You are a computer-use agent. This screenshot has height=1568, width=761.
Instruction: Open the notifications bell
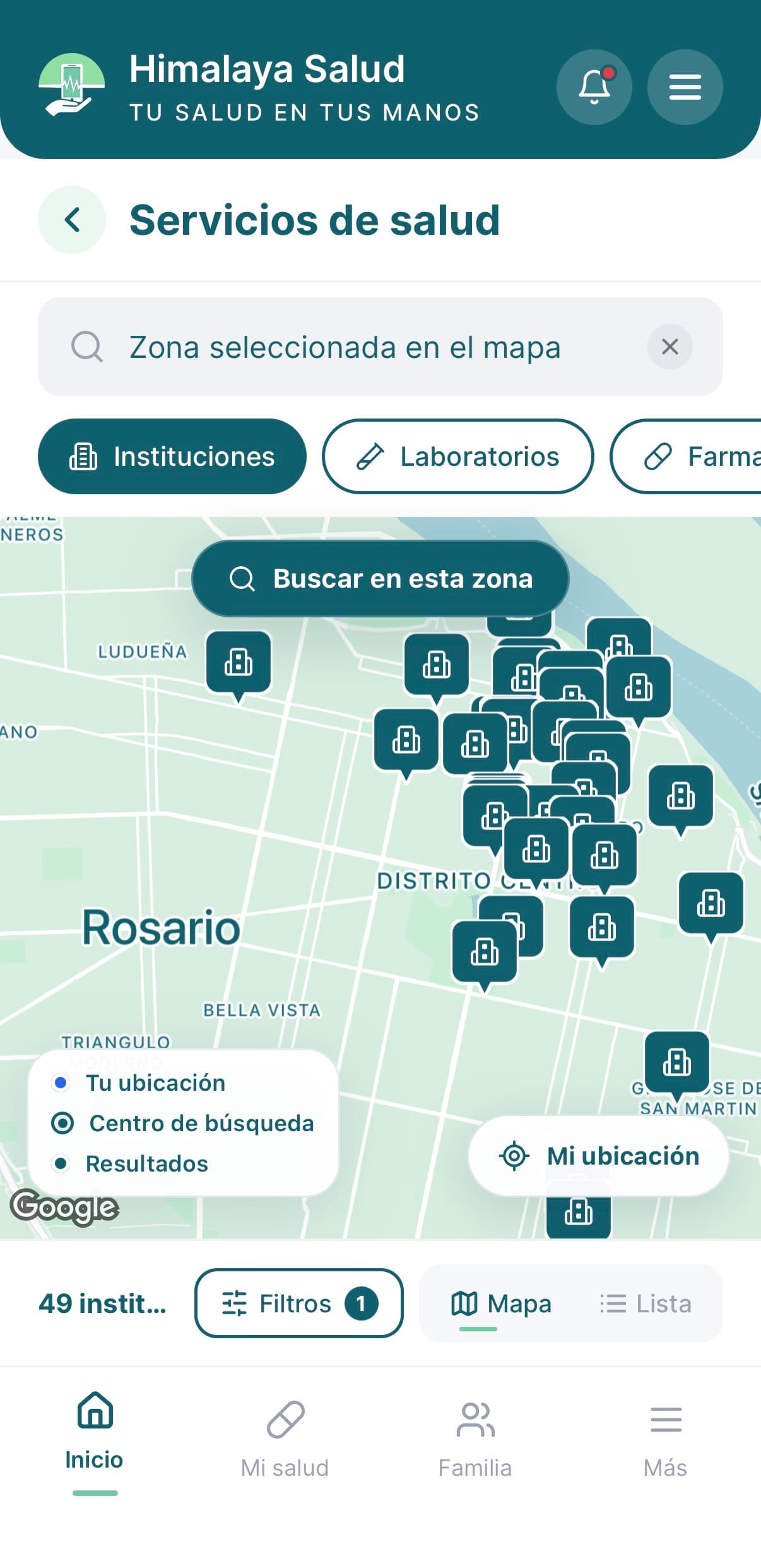594,87
